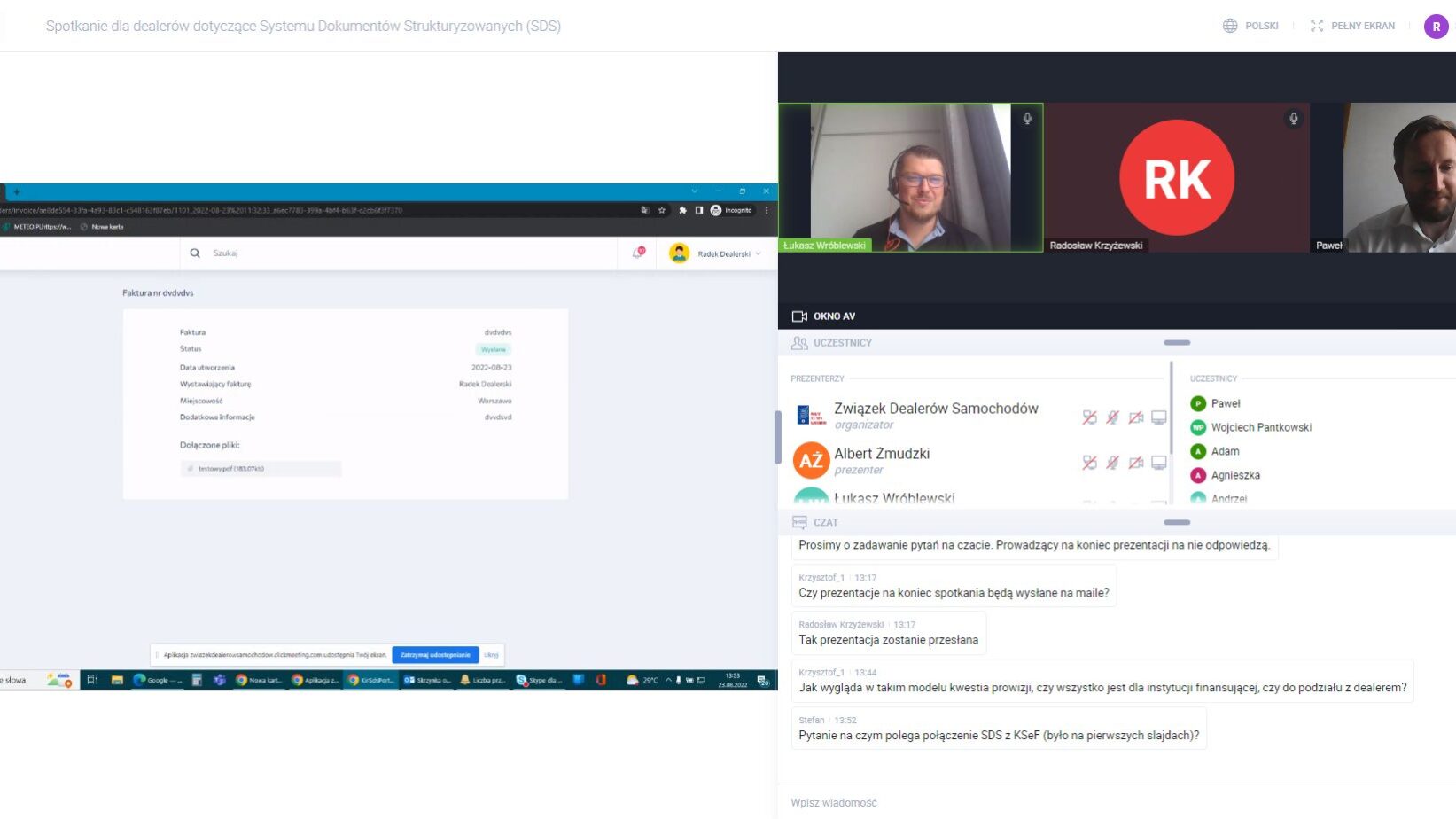Image resolution: width=1456 pixels, height=819 pixels.
Task: Click the Zatrzymaj udostępnianie button
Action: [x=435, y=655]
